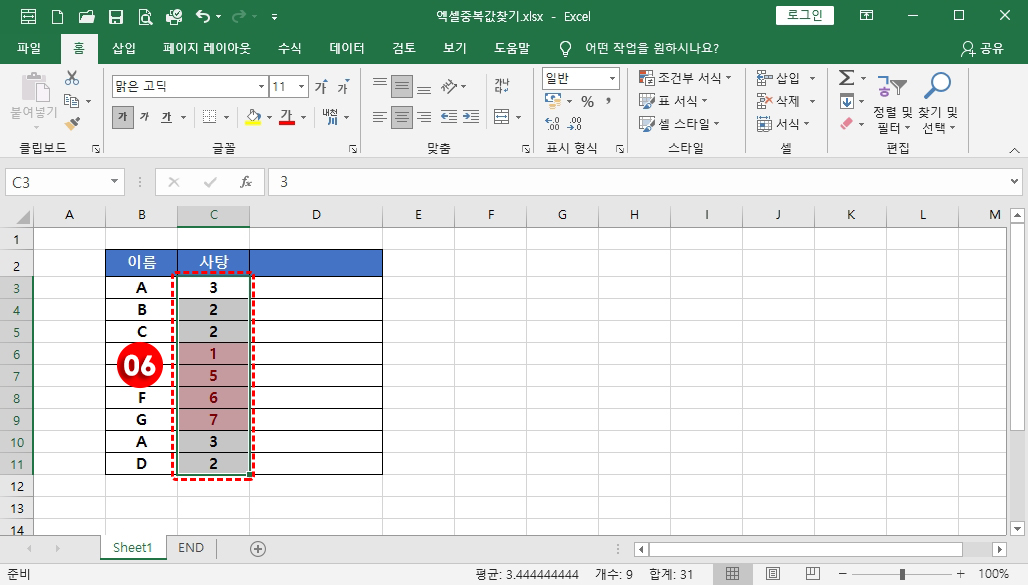Toggle underline formatting
The image size is (1028, 585).
[x=167, y=115]
